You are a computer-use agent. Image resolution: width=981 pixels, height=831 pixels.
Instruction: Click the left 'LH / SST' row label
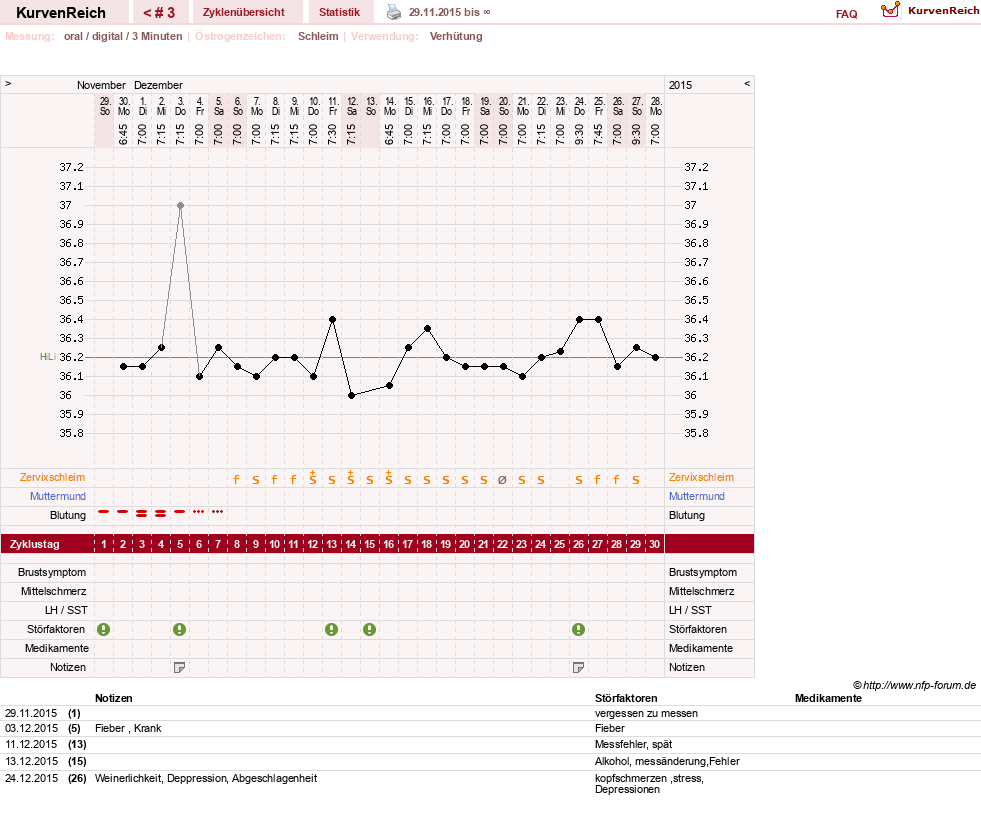[66, 610]
